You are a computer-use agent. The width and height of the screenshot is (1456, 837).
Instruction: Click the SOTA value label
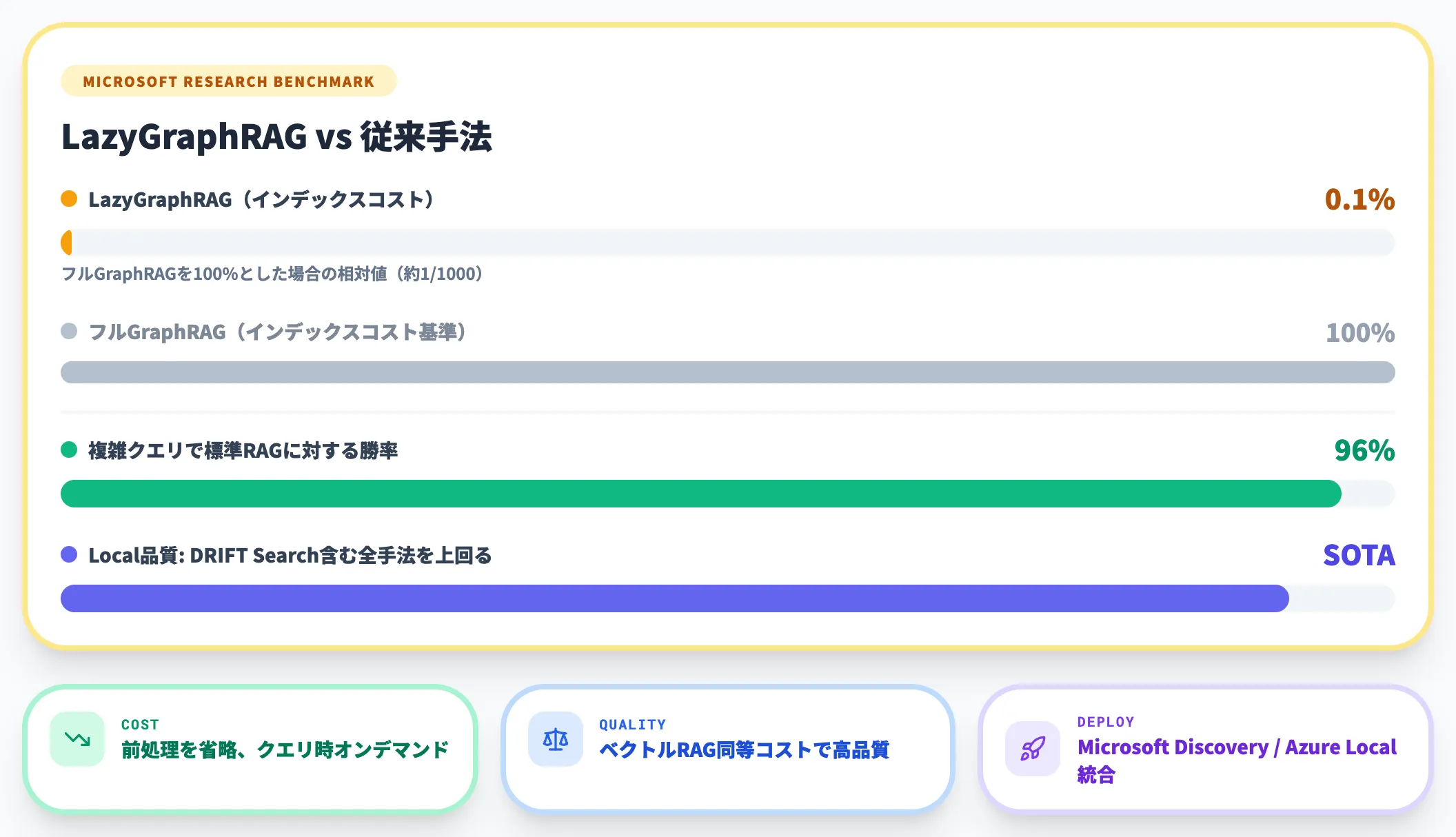click(x=1359, y=555)
